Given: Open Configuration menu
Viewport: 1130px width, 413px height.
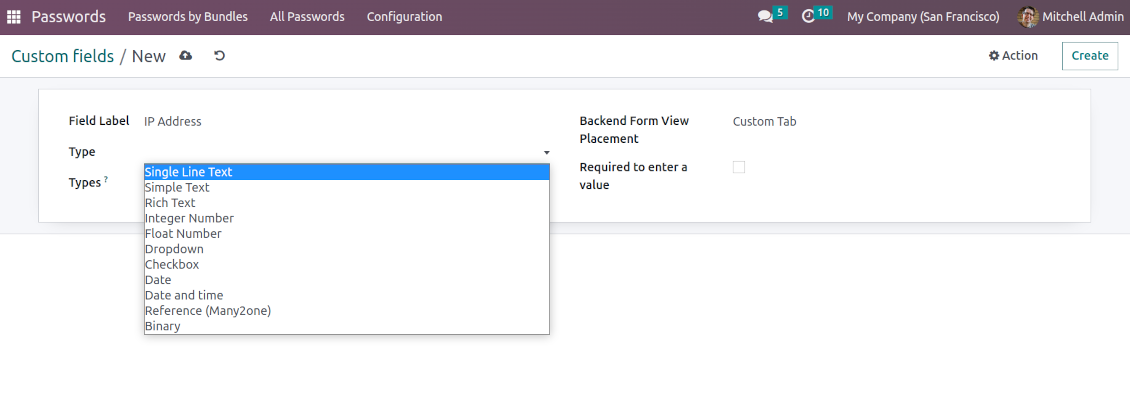Looking at the screenshot, I should 404,17.
